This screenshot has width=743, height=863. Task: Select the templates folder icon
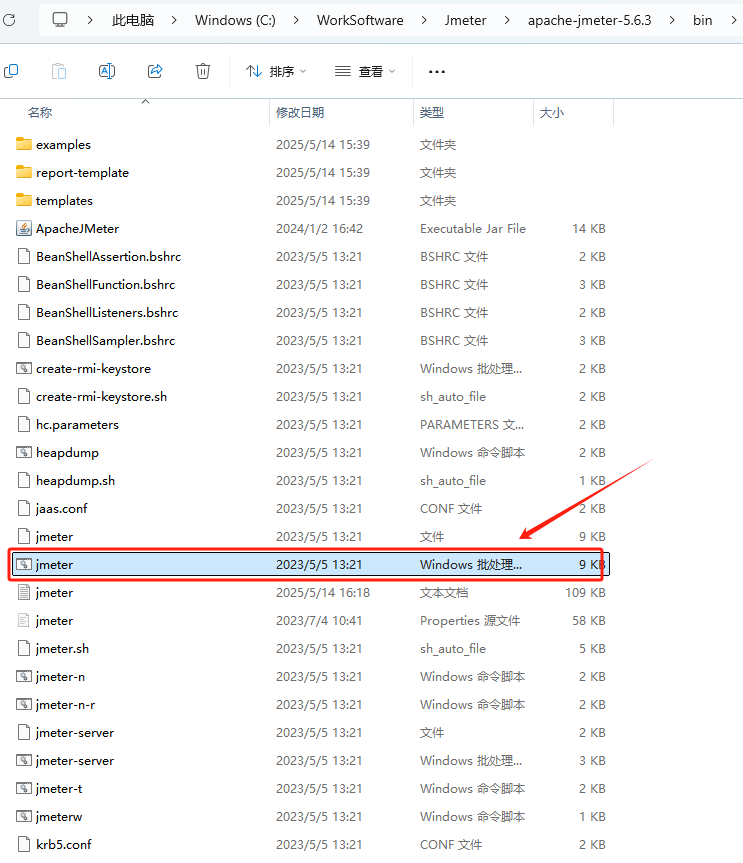pos(24,200)
